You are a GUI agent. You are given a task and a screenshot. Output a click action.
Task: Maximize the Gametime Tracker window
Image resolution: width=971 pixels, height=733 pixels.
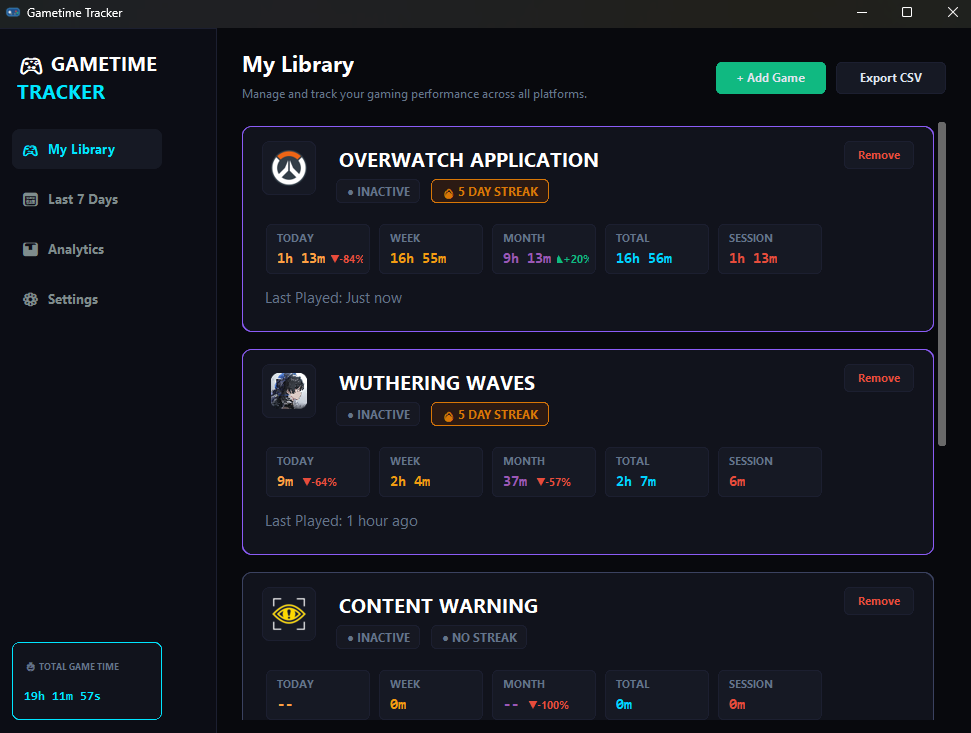point(907,12)
